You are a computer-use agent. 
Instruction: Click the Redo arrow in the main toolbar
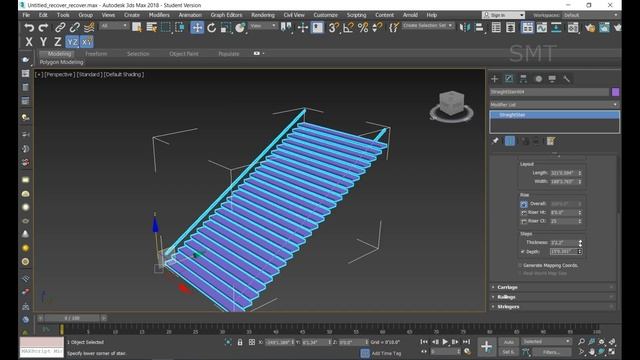point(43,28)
